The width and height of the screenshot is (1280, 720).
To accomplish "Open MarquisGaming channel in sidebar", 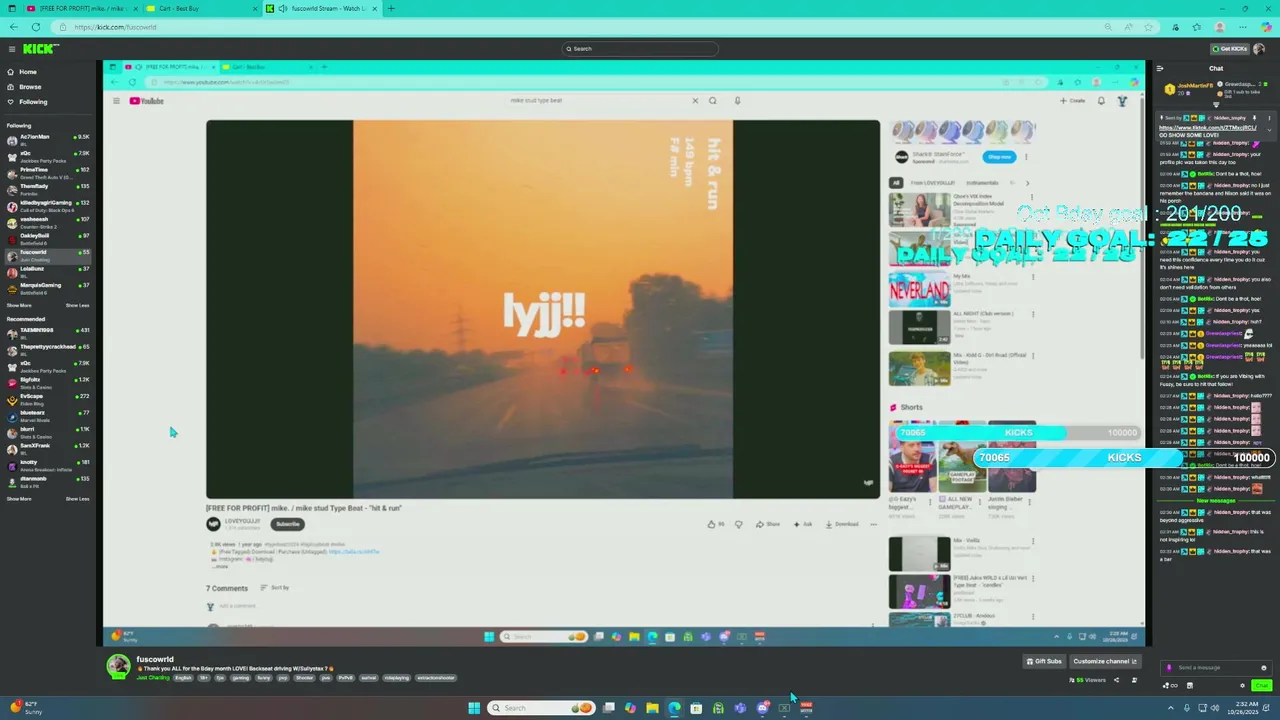I will click(48, 287).
